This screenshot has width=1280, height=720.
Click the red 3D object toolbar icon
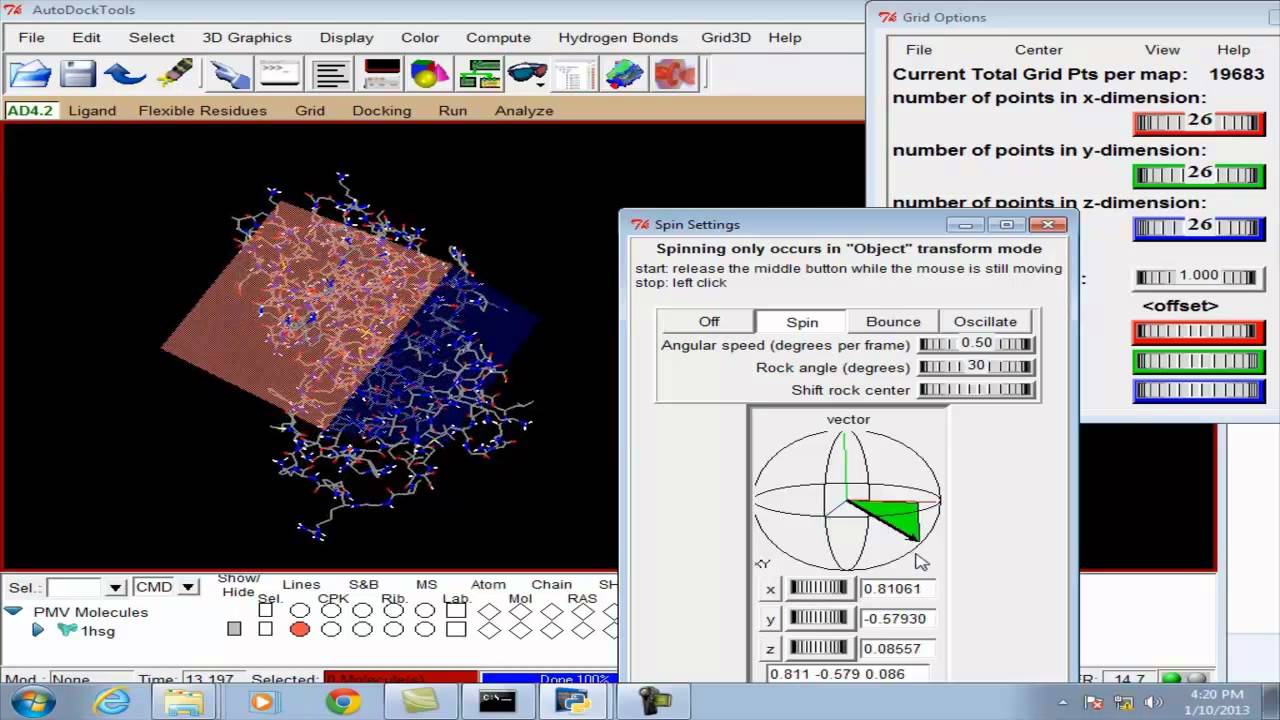pos(674,74)
